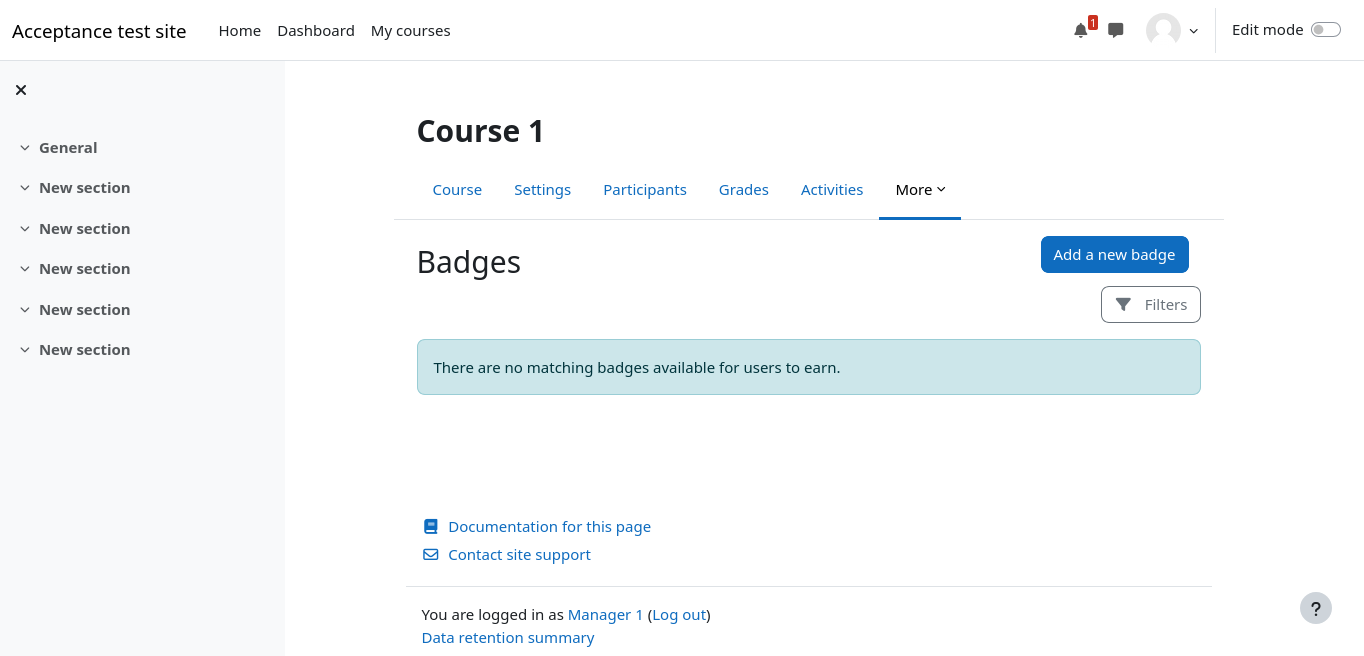Go to My courses in top menu

(410, 31)
